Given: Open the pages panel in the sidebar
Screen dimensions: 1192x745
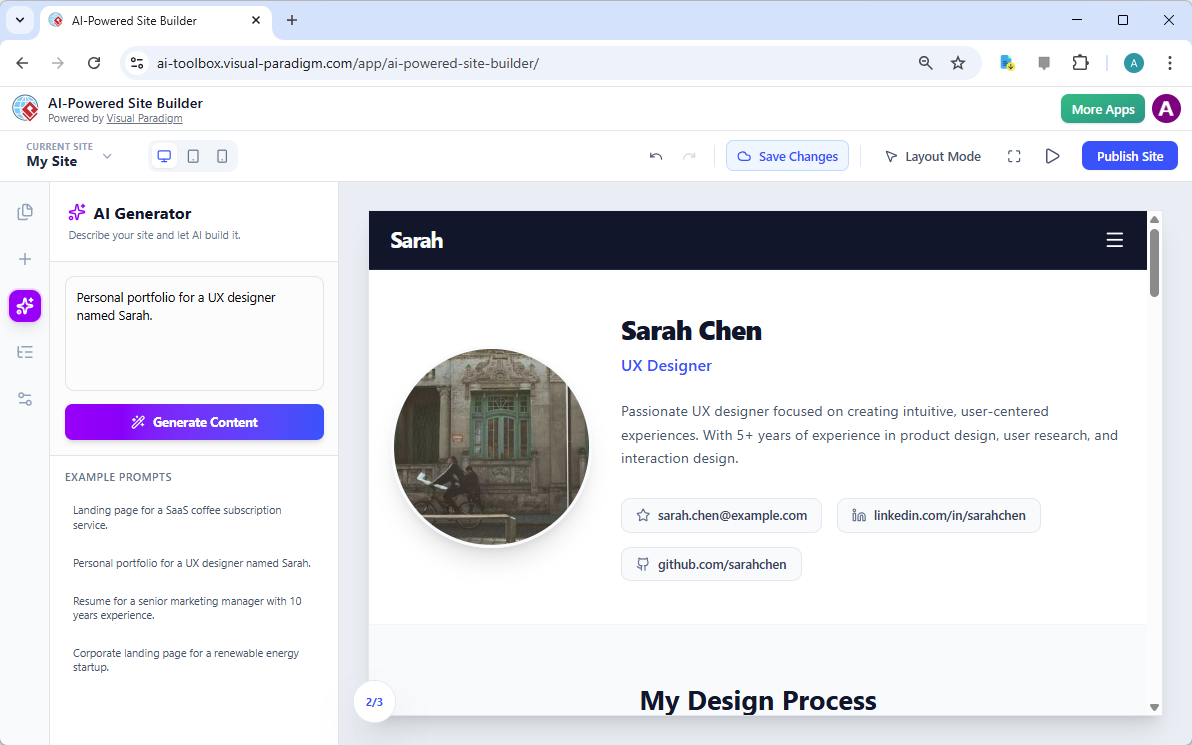Looking at the screenshot, I should pos(25,211).
